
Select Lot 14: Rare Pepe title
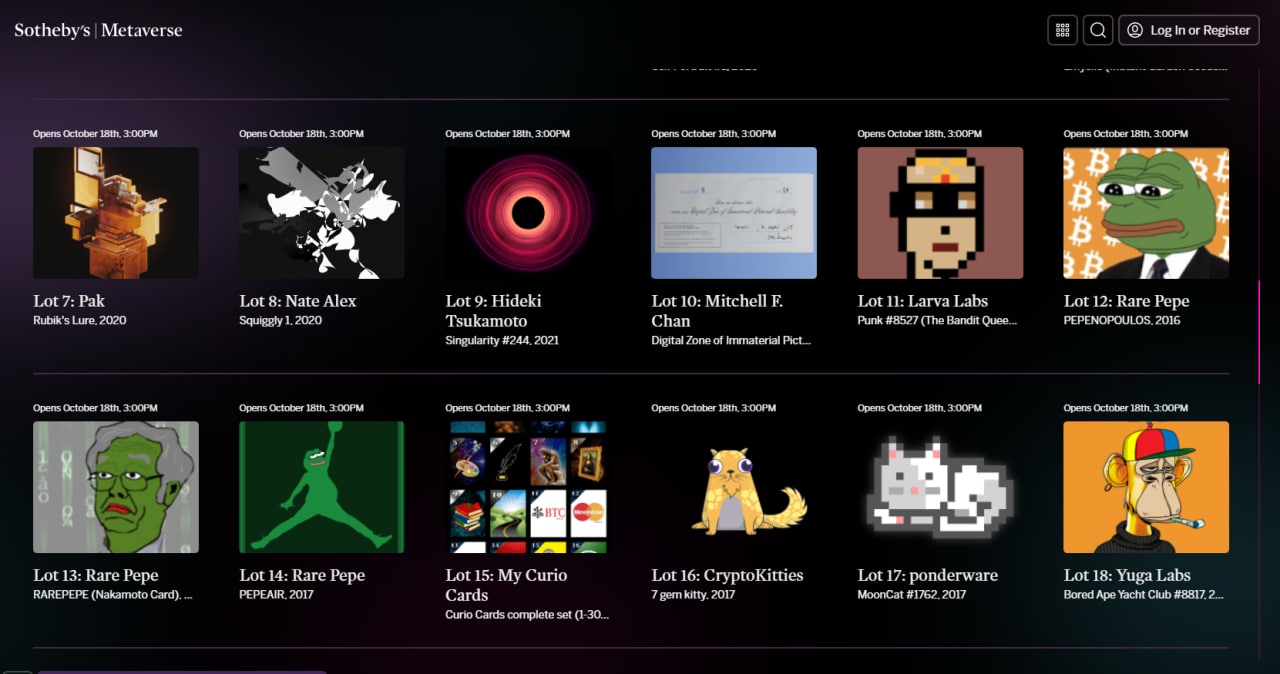[302, 575]
